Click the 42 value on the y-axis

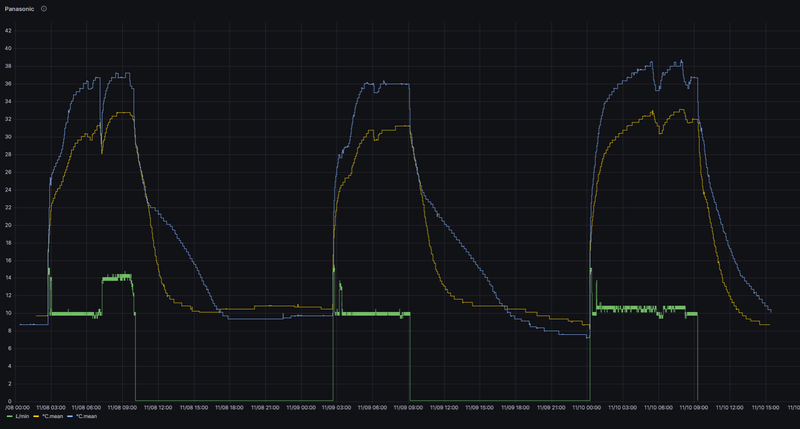tap(8, 31)
